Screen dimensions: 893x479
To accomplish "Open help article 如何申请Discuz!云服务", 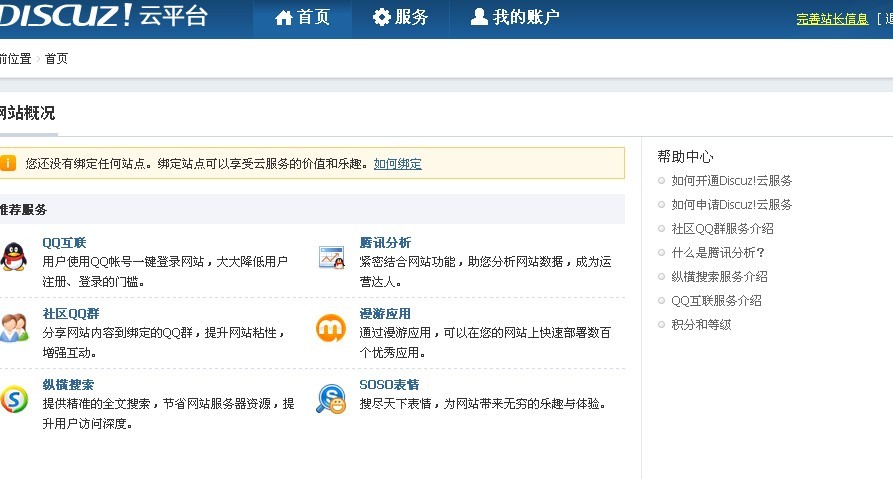I will pos(732,204).
